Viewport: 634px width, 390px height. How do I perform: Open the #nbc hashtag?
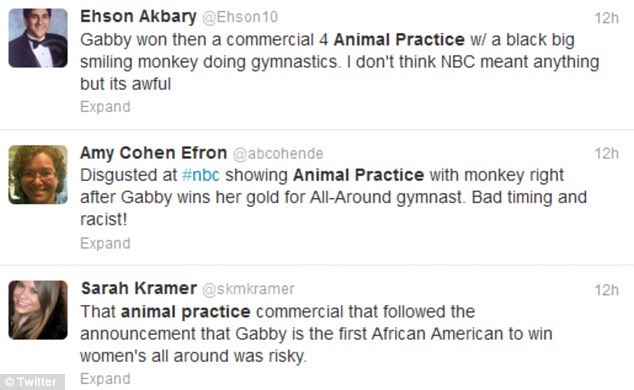point(201,175)
